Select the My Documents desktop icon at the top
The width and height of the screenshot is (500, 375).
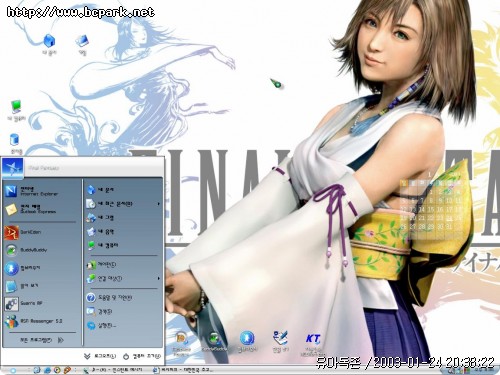(x=49, y=45)
